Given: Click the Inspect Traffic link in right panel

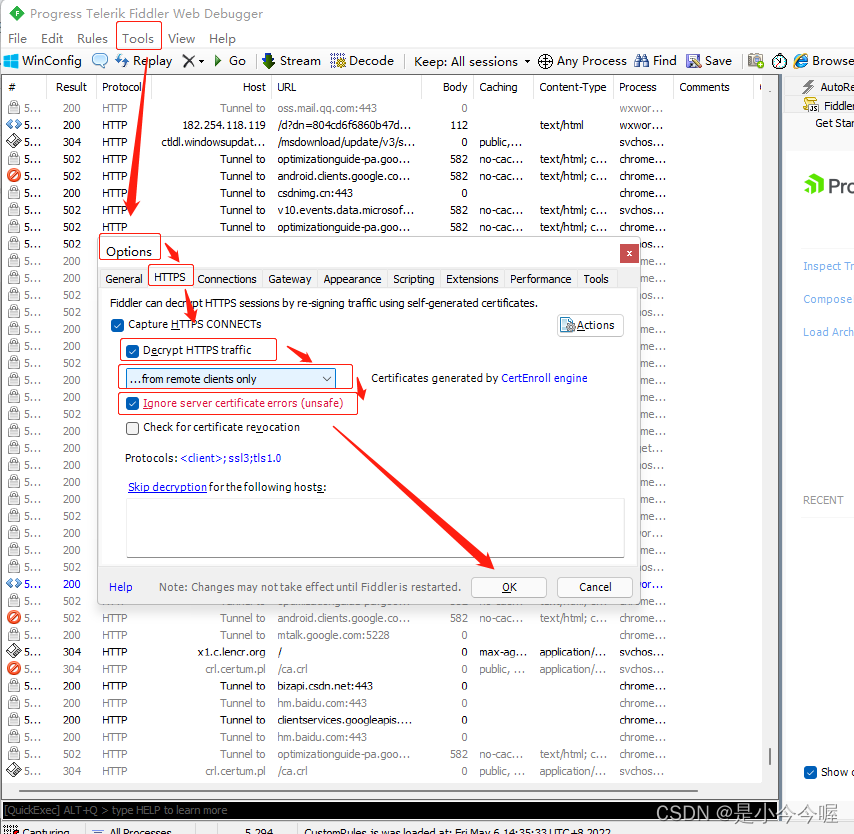Looking at the screenshot, I should 828,266.
